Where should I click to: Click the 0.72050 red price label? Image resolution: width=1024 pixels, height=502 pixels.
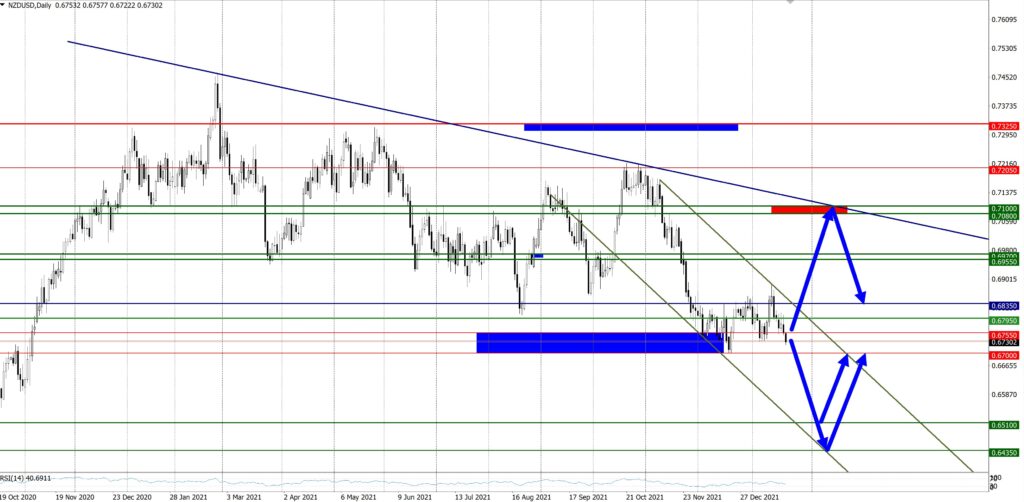[x=1004, y=169]
